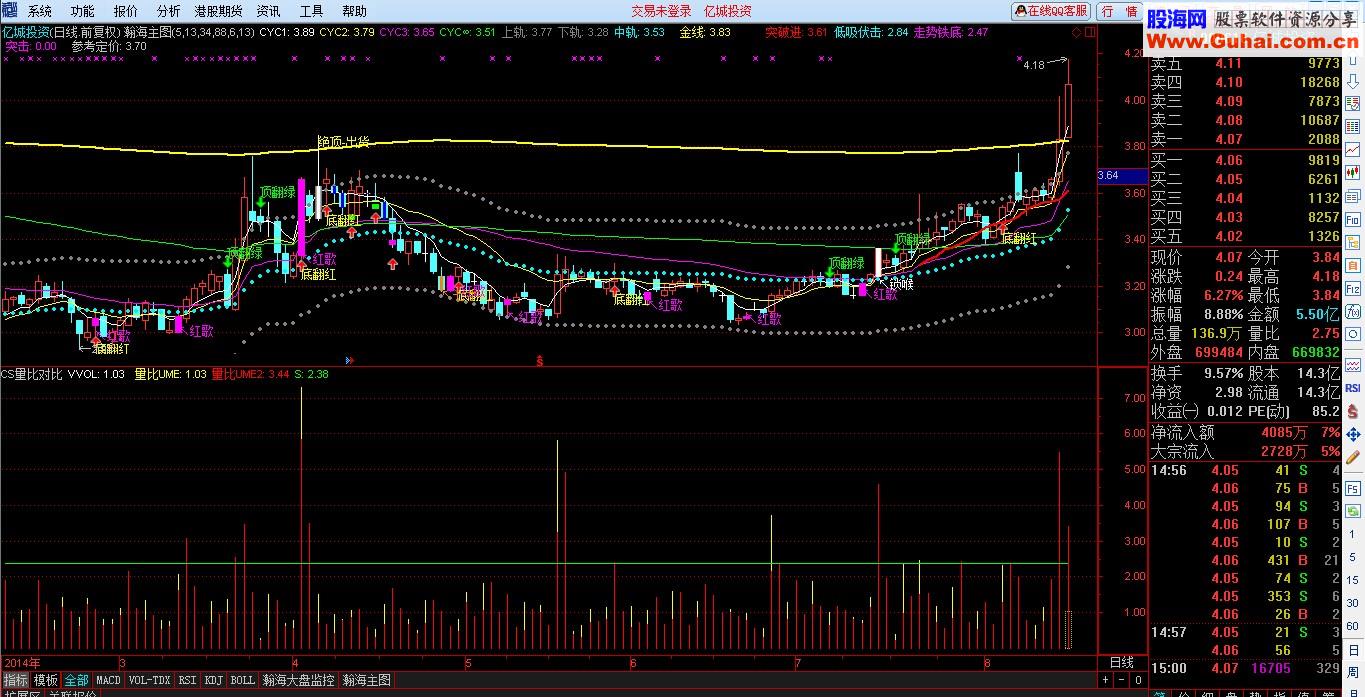Open the 功能 menu
This screenshot has width=1365, height=697.
(82, 11)
